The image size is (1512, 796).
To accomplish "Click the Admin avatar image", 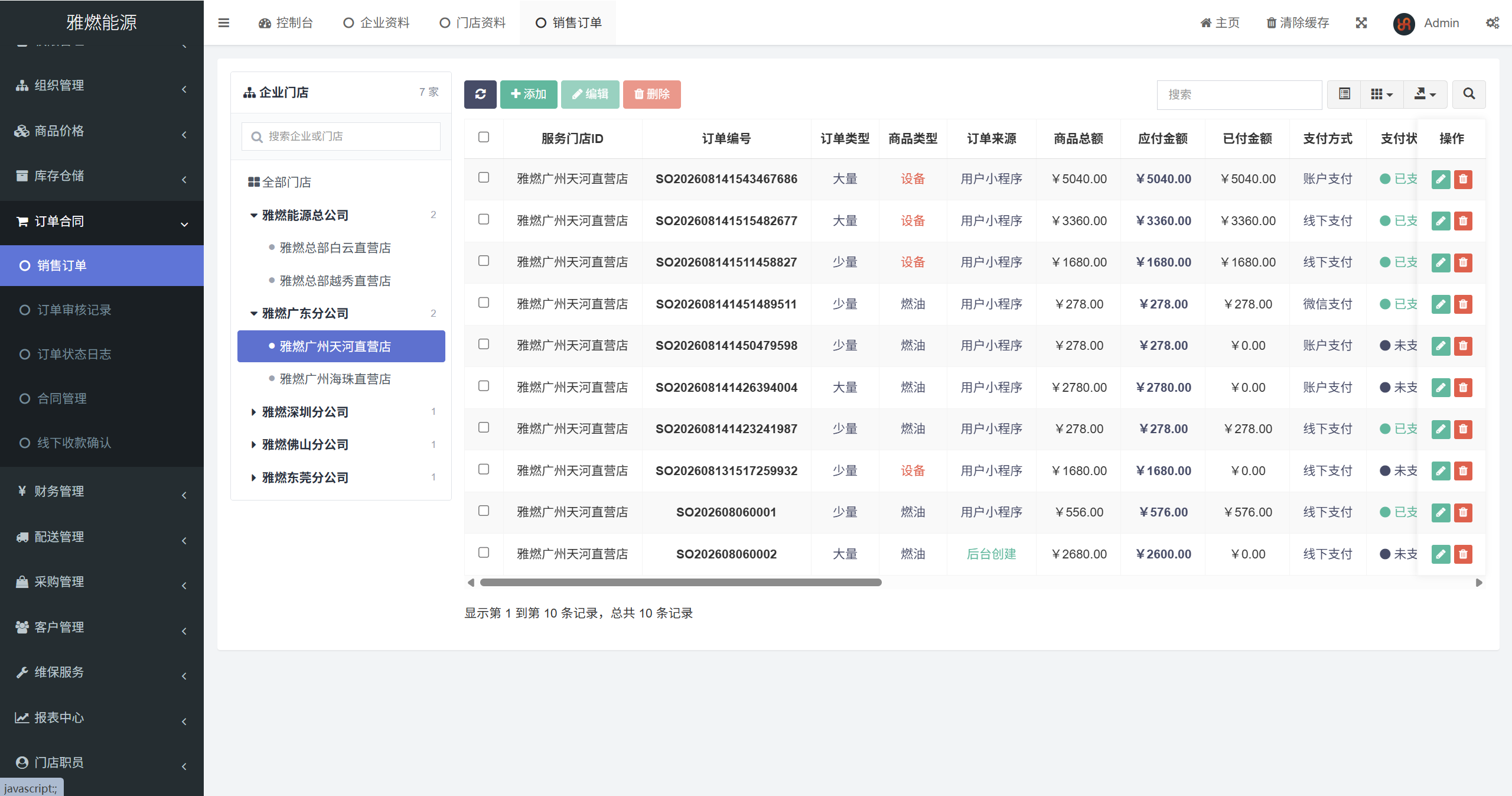I will click(x=1404, y=24).
